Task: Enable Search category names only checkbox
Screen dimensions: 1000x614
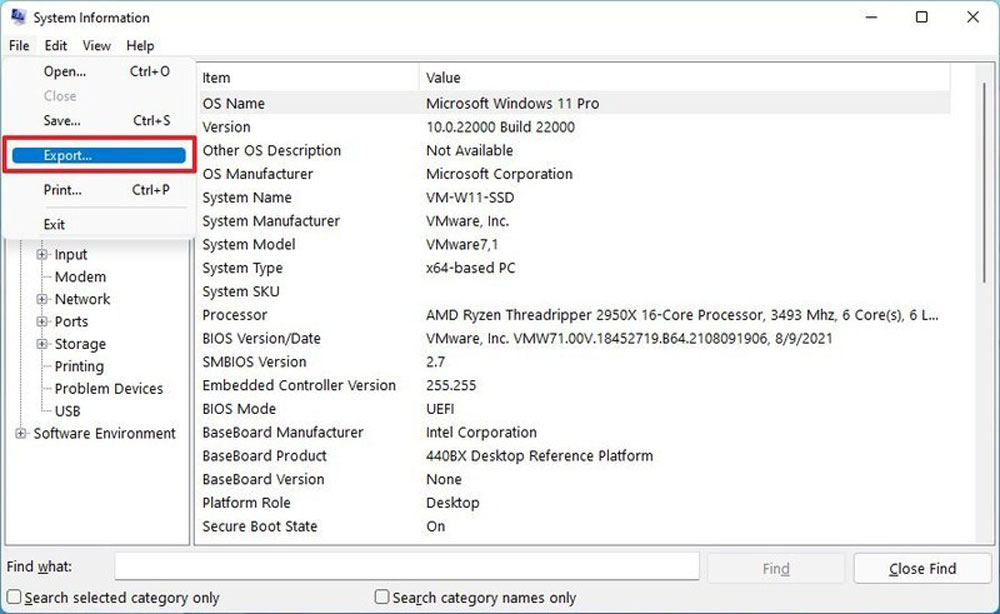Action: tap(382, 597)
